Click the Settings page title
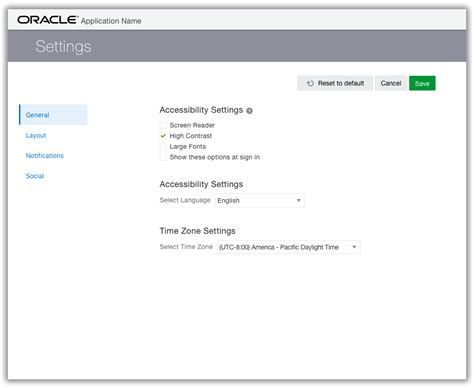The height and width of the screenshot is (388, 474). 63,47
